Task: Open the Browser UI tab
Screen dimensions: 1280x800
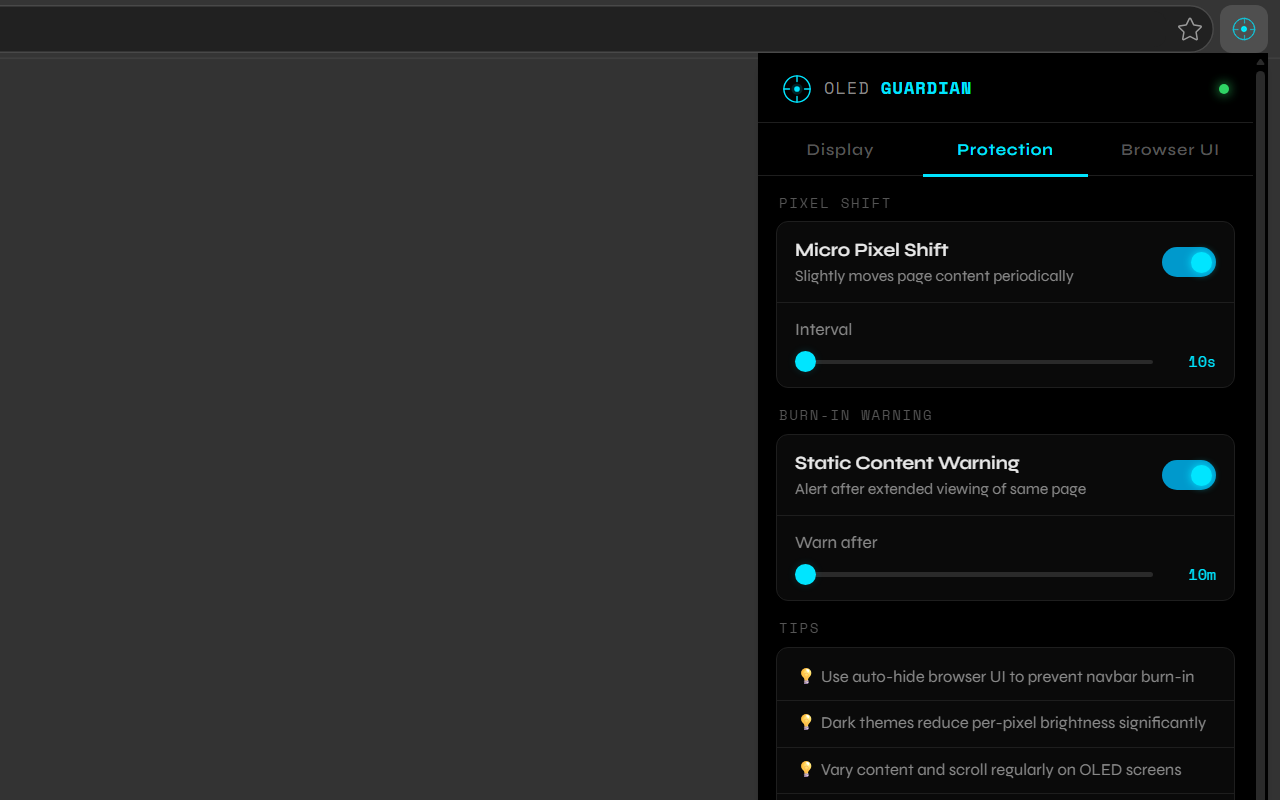Action: tap(1170, 150)
